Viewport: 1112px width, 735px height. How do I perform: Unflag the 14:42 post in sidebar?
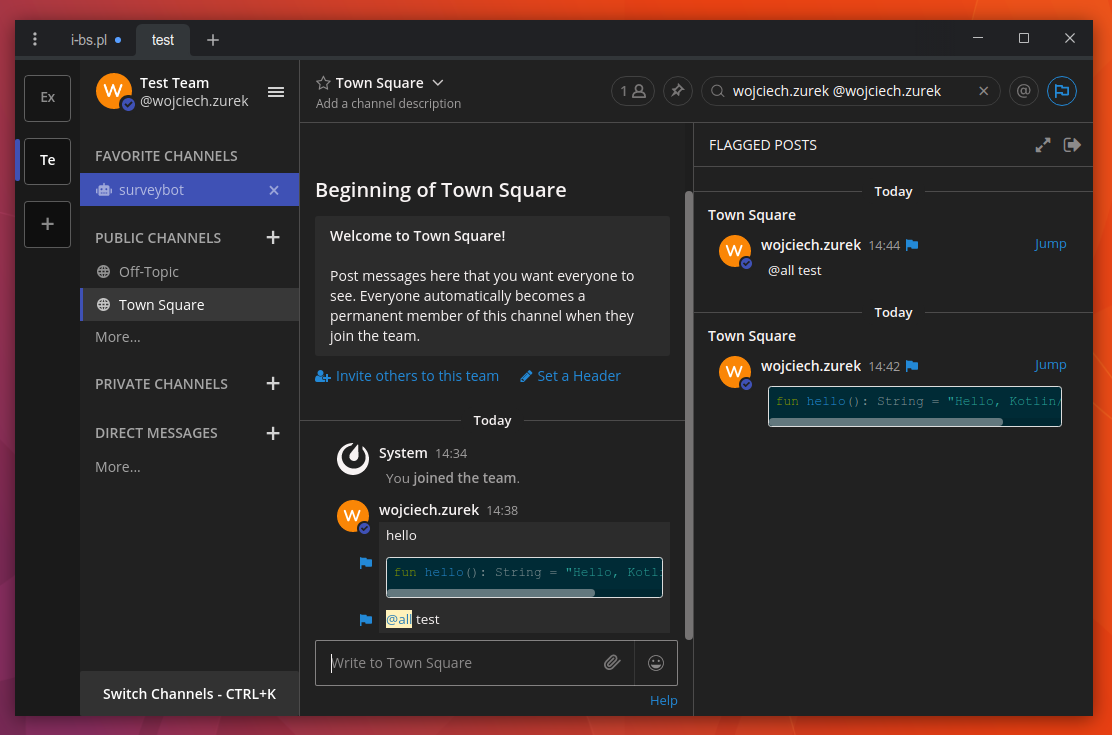(912, 366)
